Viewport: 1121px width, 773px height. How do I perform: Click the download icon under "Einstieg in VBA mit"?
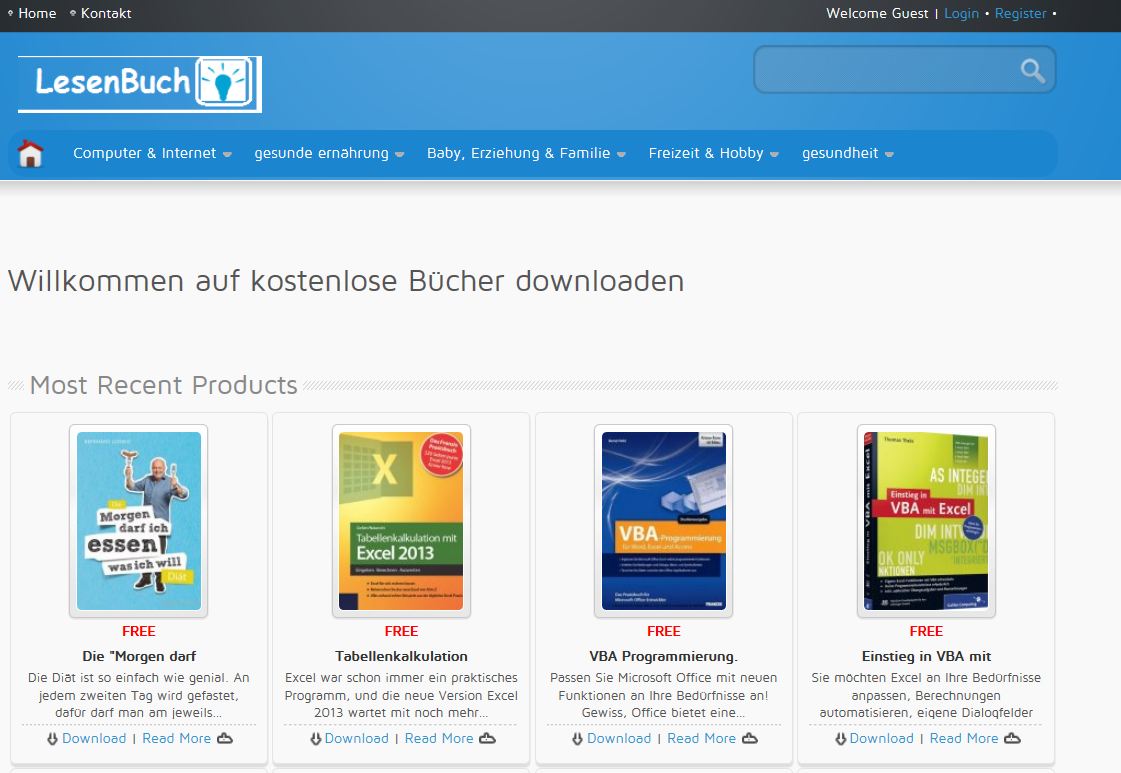839,738
